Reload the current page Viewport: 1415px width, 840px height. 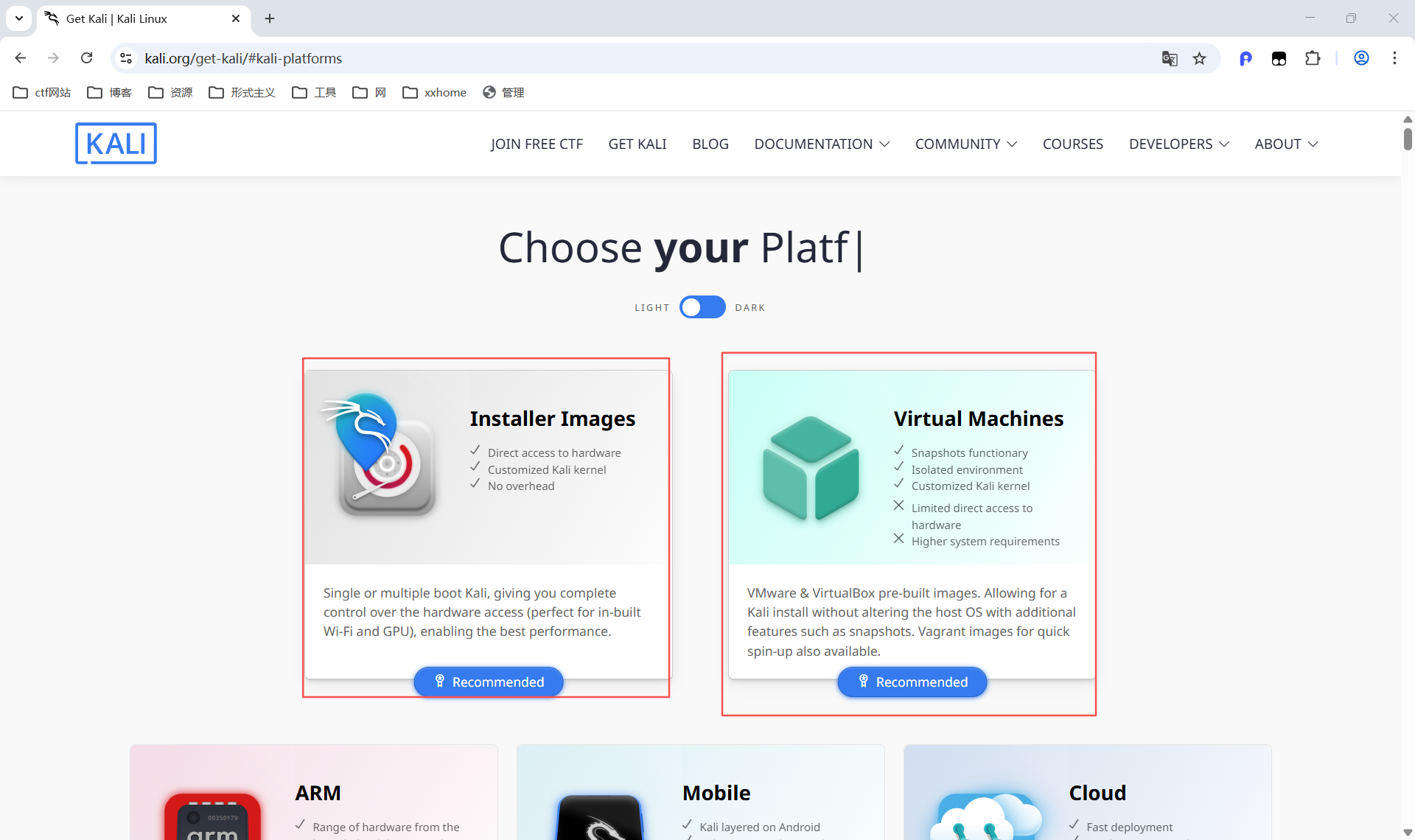pos(86,58)
